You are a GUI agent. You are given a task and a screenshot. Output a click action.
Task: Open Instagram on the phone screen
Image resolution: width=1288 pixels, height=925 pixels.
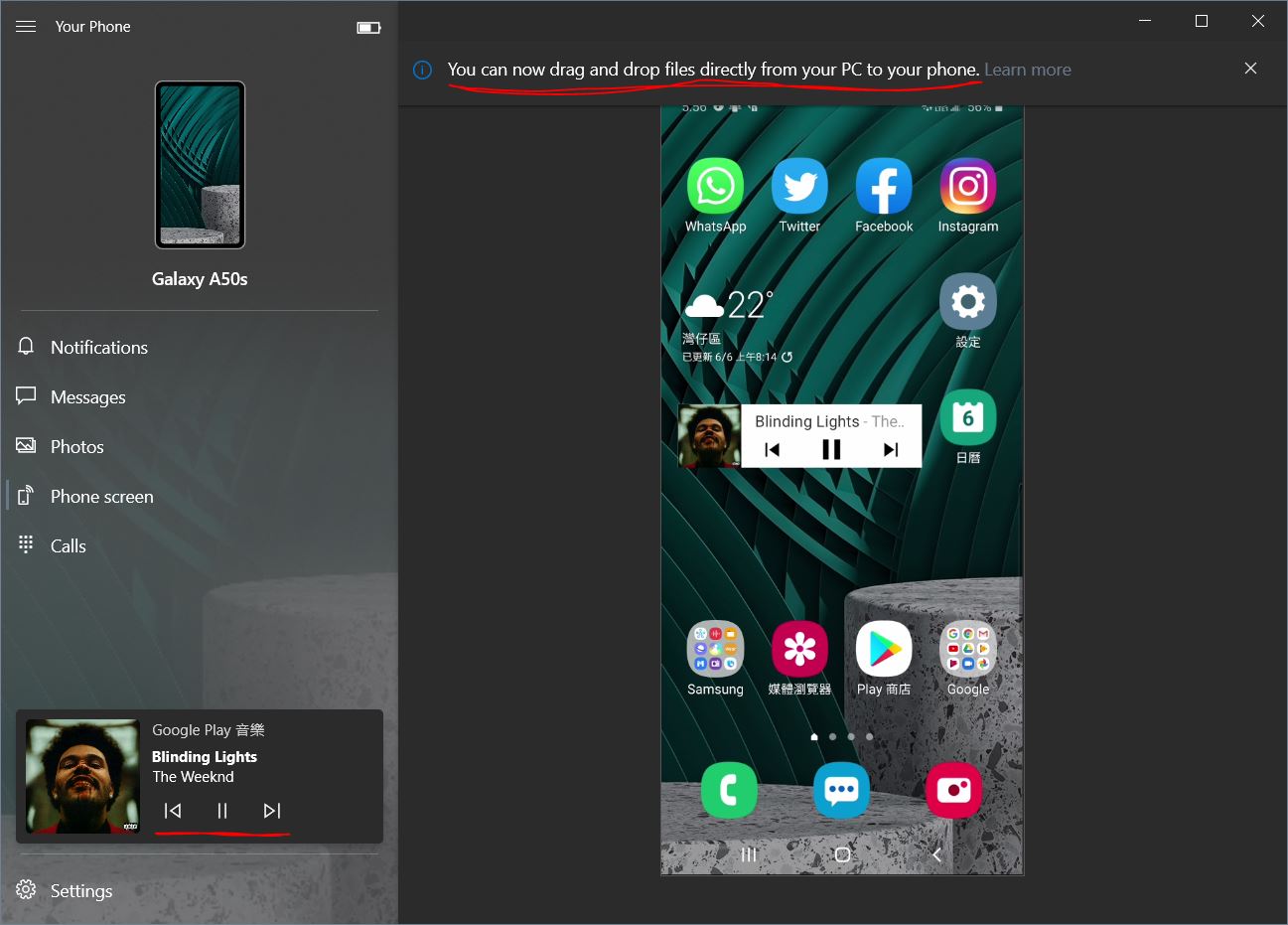(x=968, y=195)
